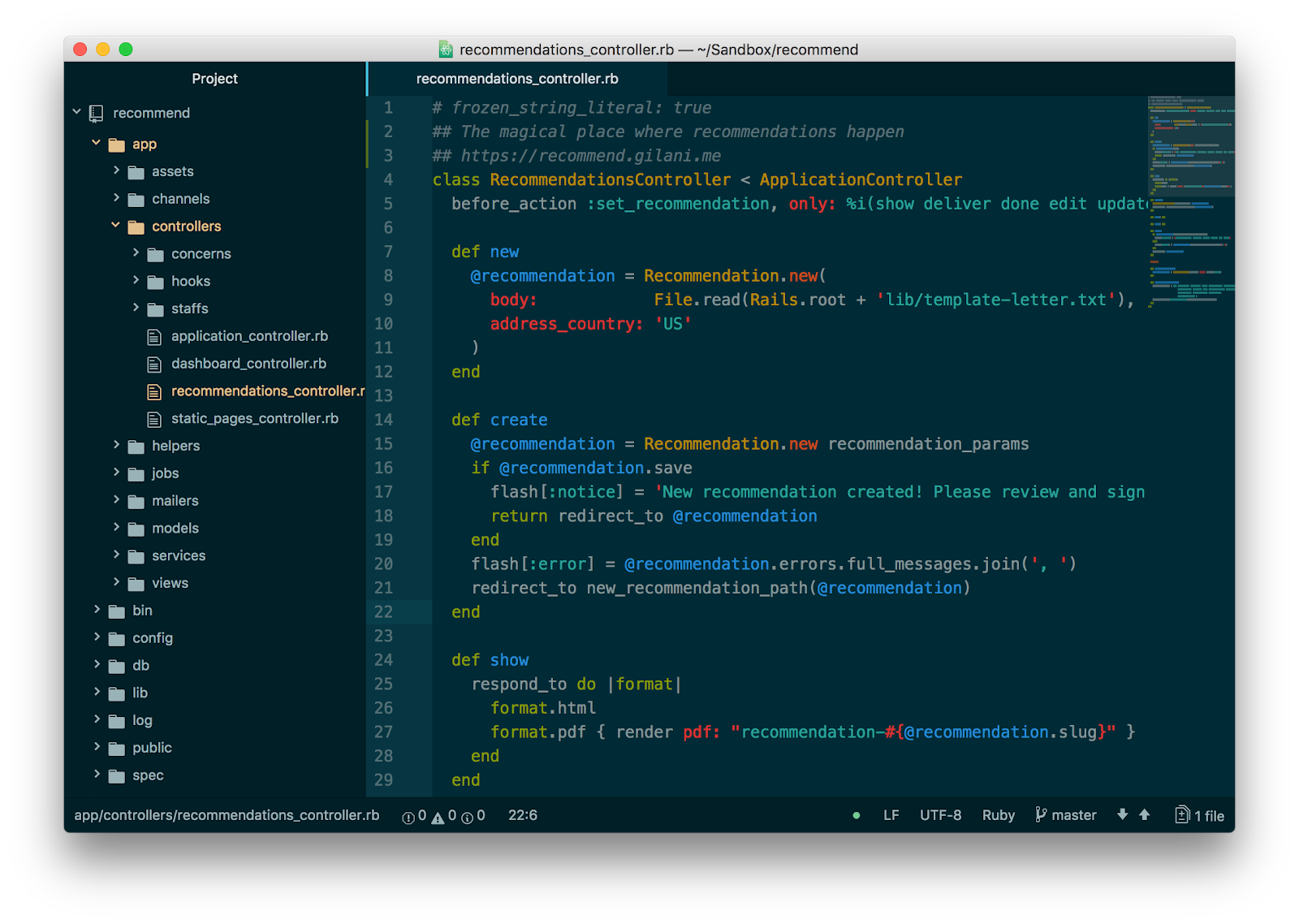
Task: Click the models folder icon
Action: 136,529
